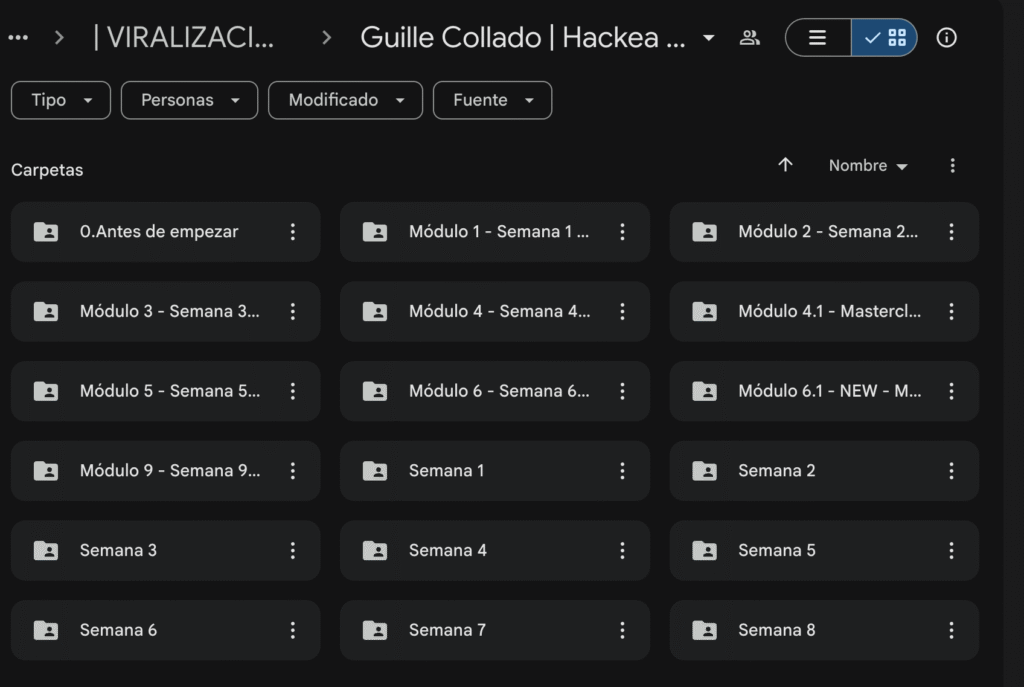Expand the Tipo filter dropdown
This screenshot has height=687, width=1024.
click(61, 100)
